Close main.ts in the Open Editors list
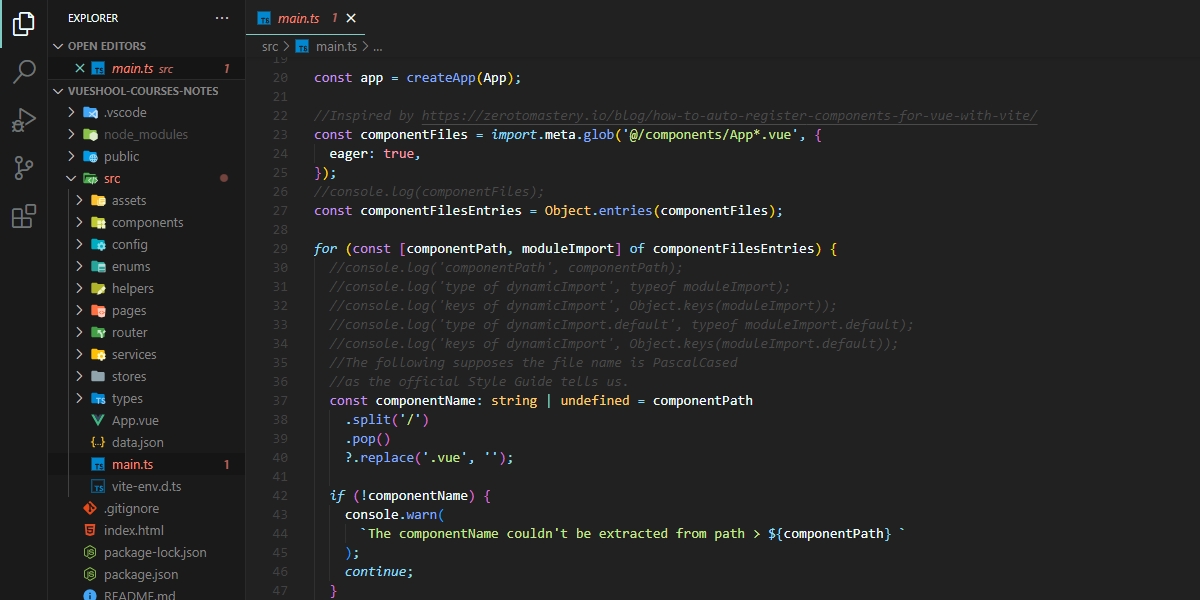The image size is (1200, 600). point(80,69)
